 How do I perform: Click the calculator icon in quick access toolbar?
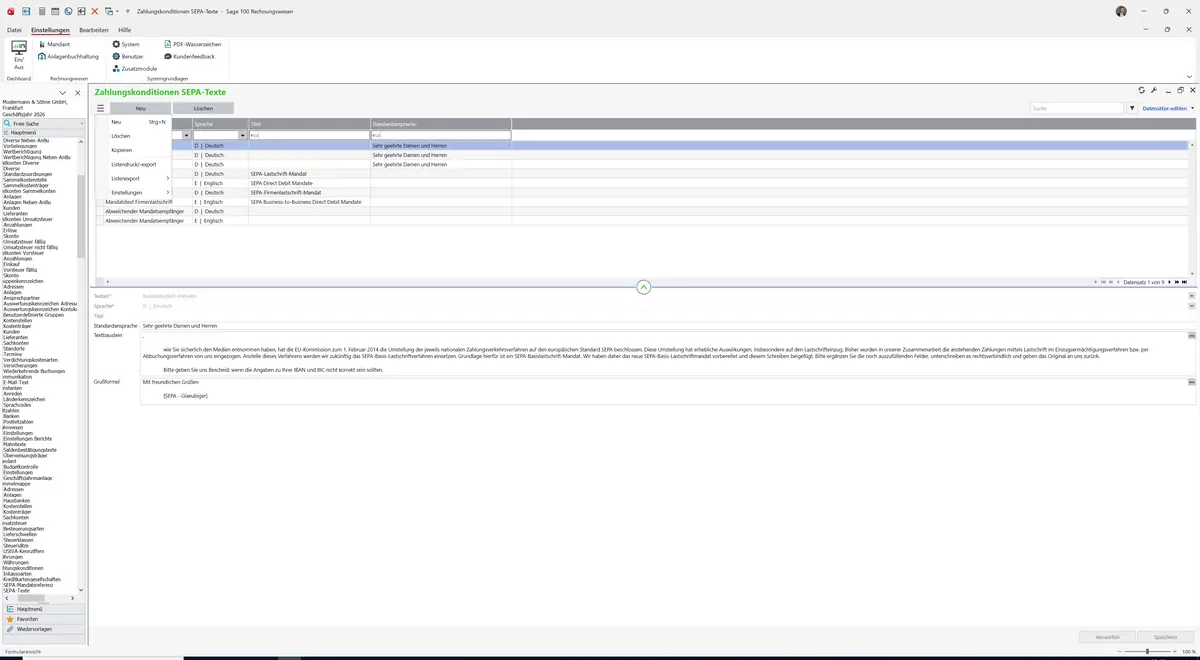point(40,10)
